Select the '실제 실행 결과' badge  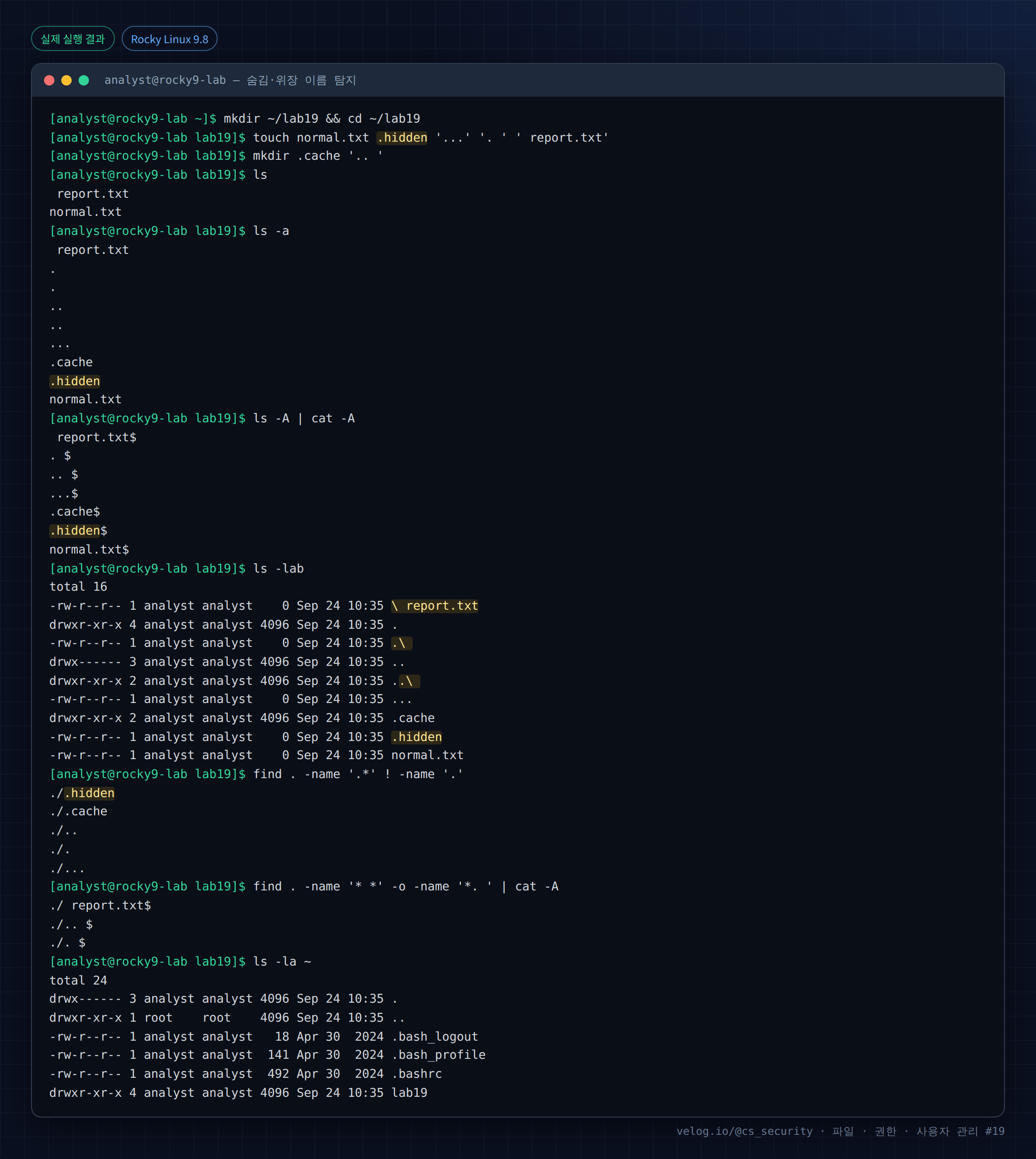point(73,39)
